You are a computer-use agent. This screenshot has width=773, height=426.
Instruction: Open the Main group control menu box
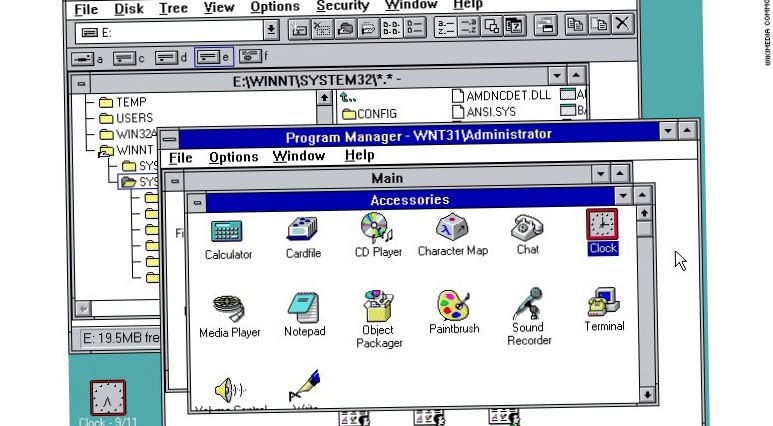pos(175,181)
